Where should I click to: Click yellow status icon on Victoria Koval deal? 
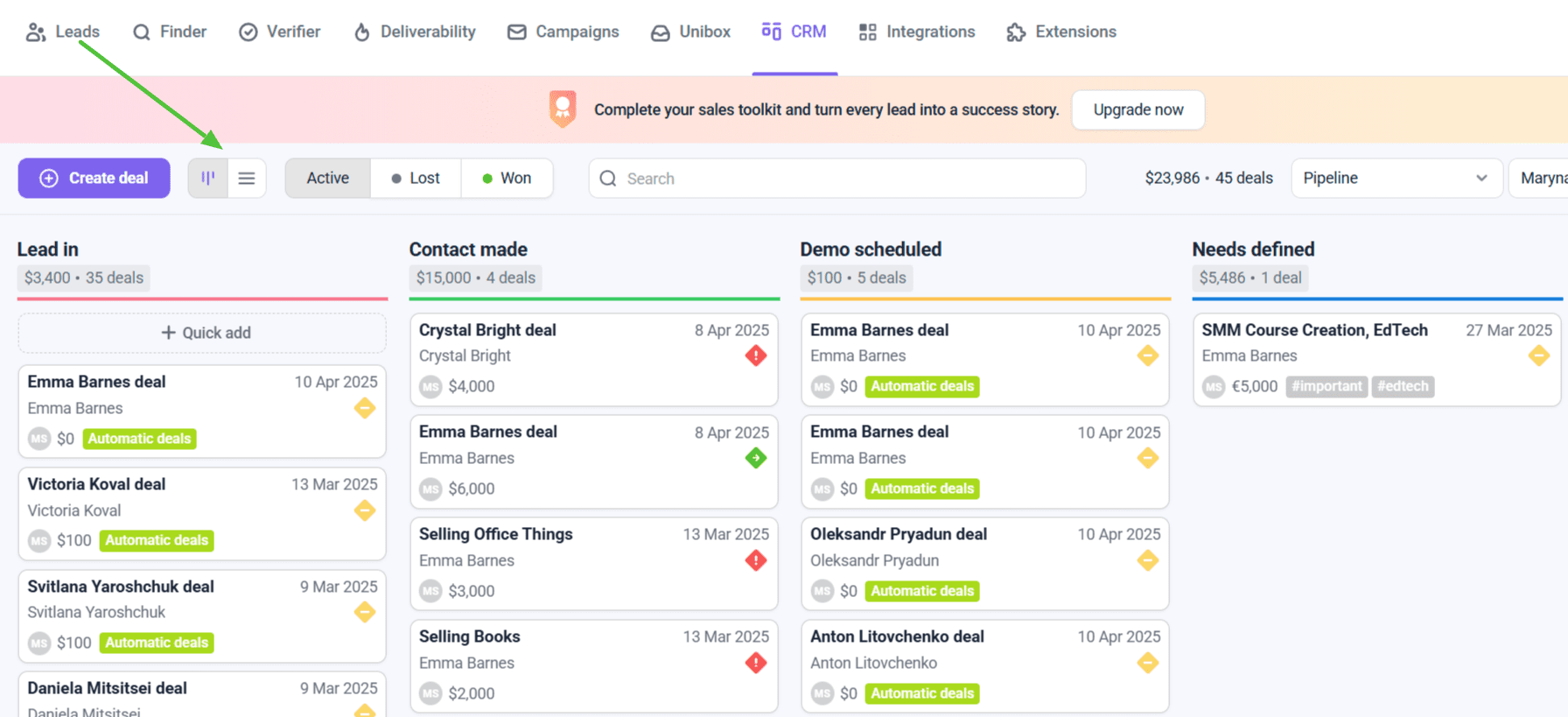pos(365,510)
